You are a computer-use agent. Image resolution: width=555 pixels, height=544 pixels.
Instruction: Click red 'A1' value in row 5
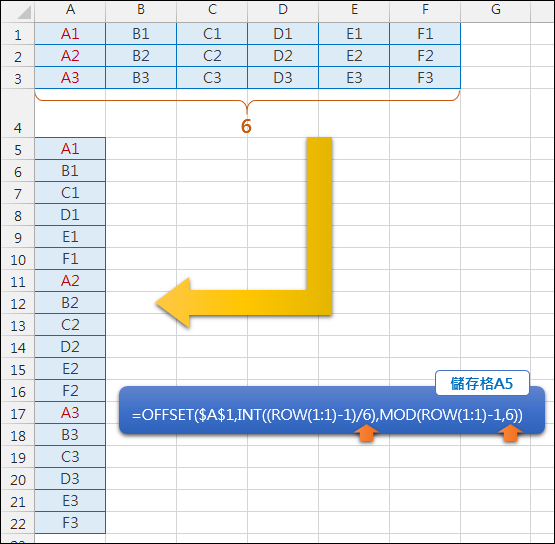tap(70, 149)
